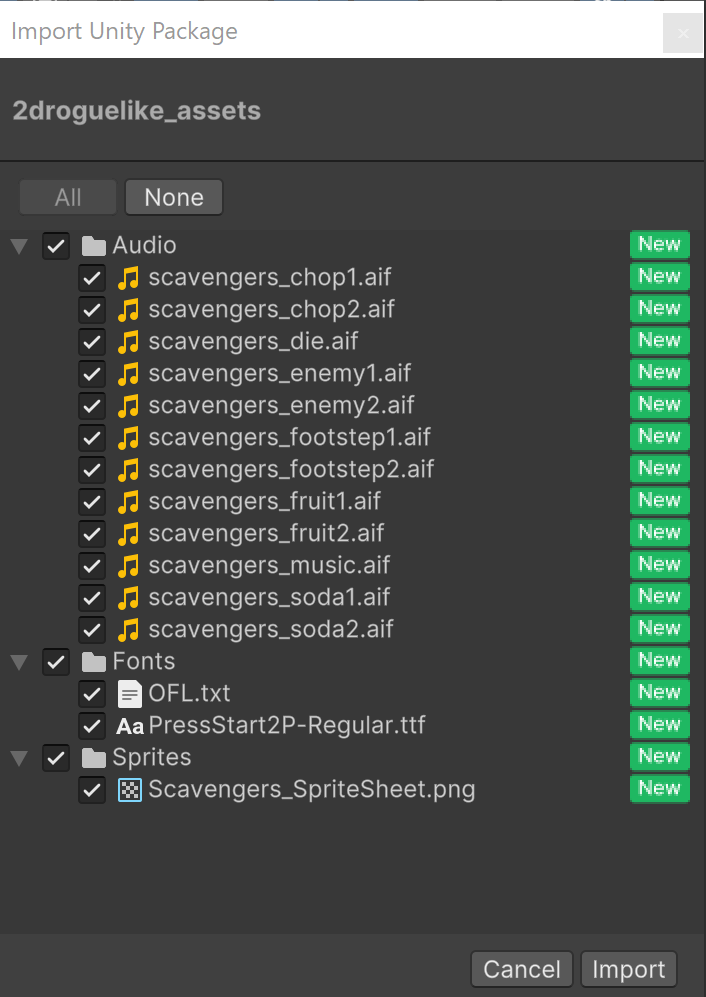Collapse the Audio folder tree
This screenshot has height=997, width=706.
(x=19, y=246)
